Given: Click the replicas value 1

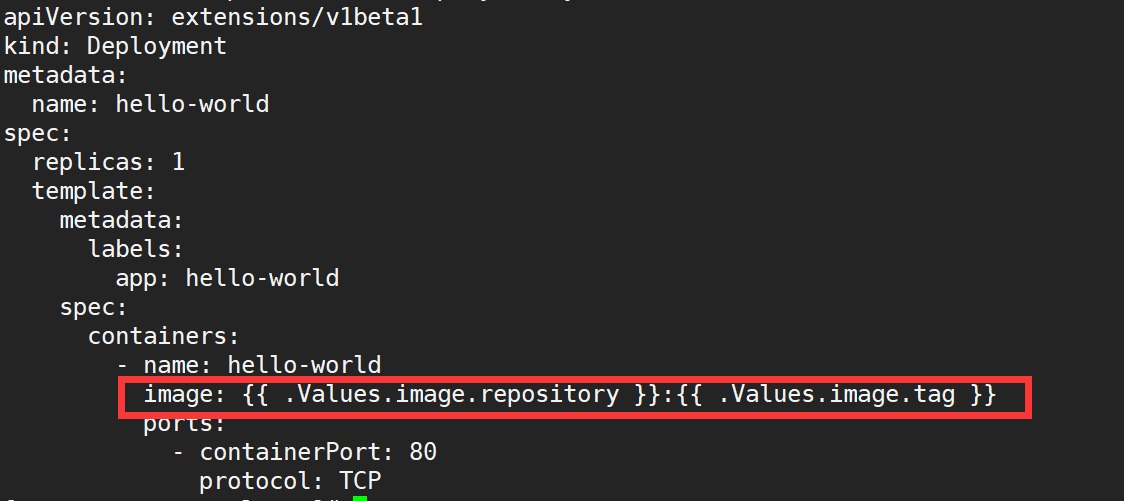Looking at the screenshot, I should 178,162.
